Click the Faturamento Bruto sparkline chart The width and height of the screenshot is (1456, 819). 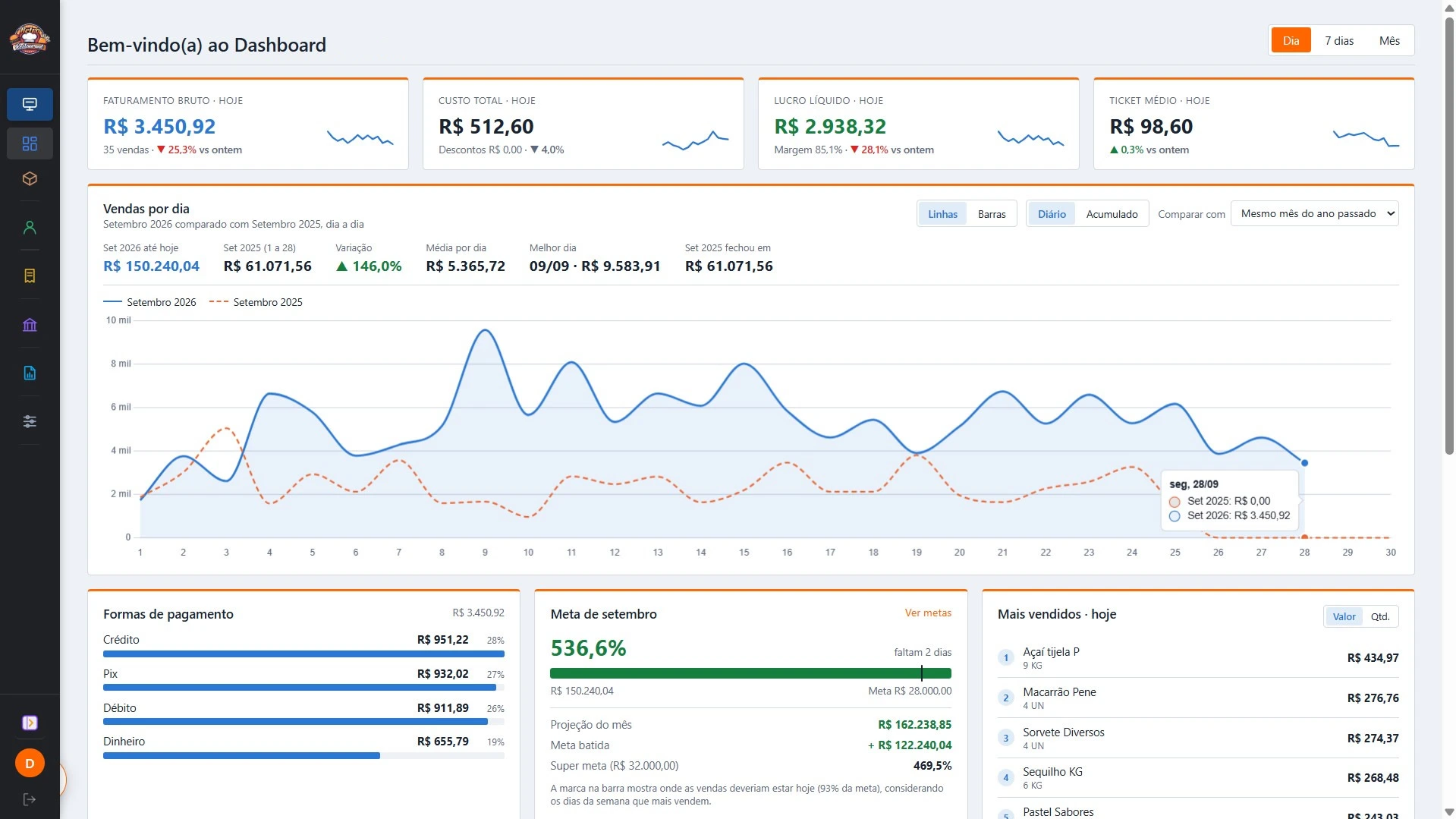point(360,137)
